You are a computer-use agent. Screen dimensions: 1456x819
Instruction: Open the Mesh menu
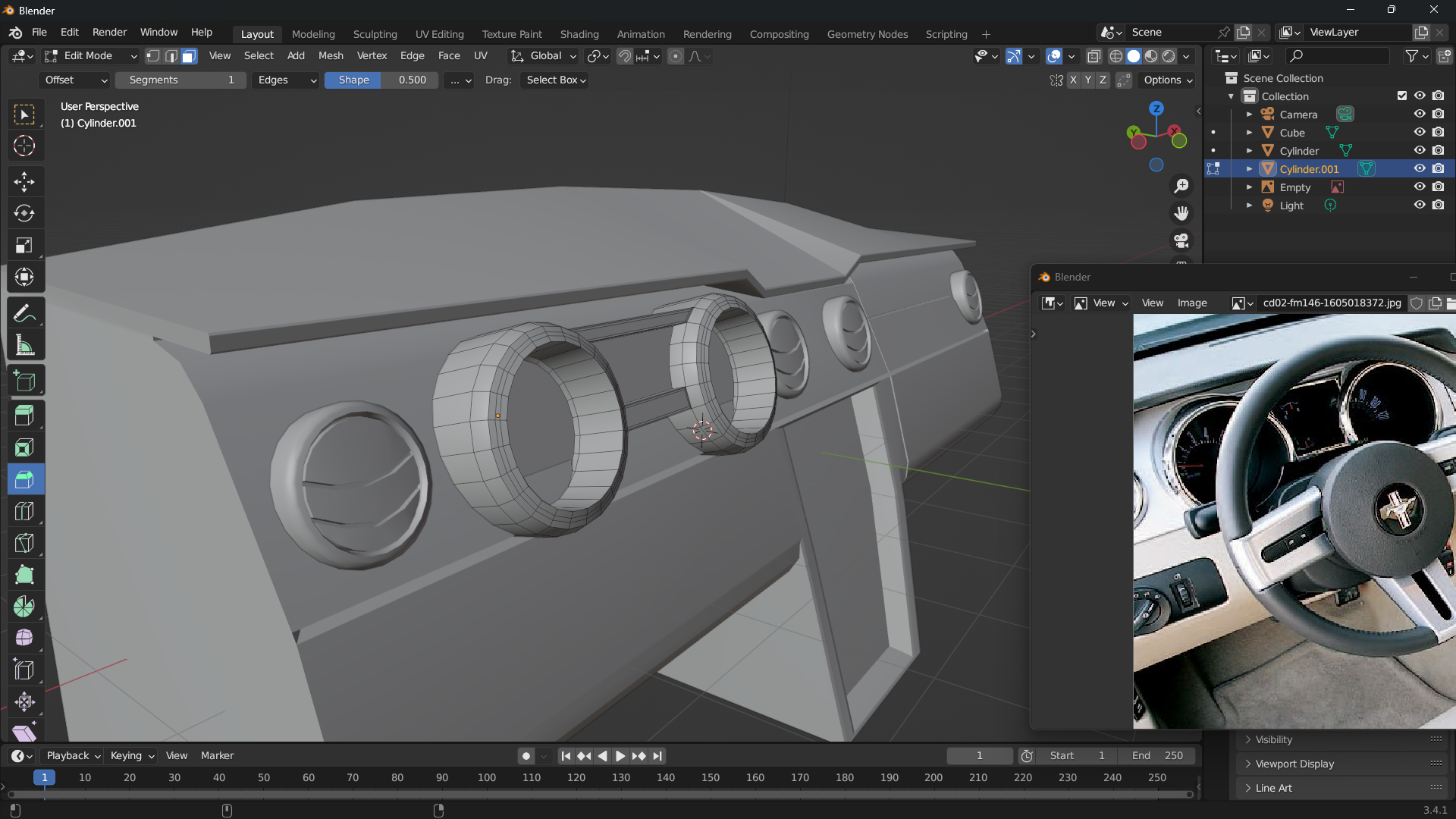331,56
